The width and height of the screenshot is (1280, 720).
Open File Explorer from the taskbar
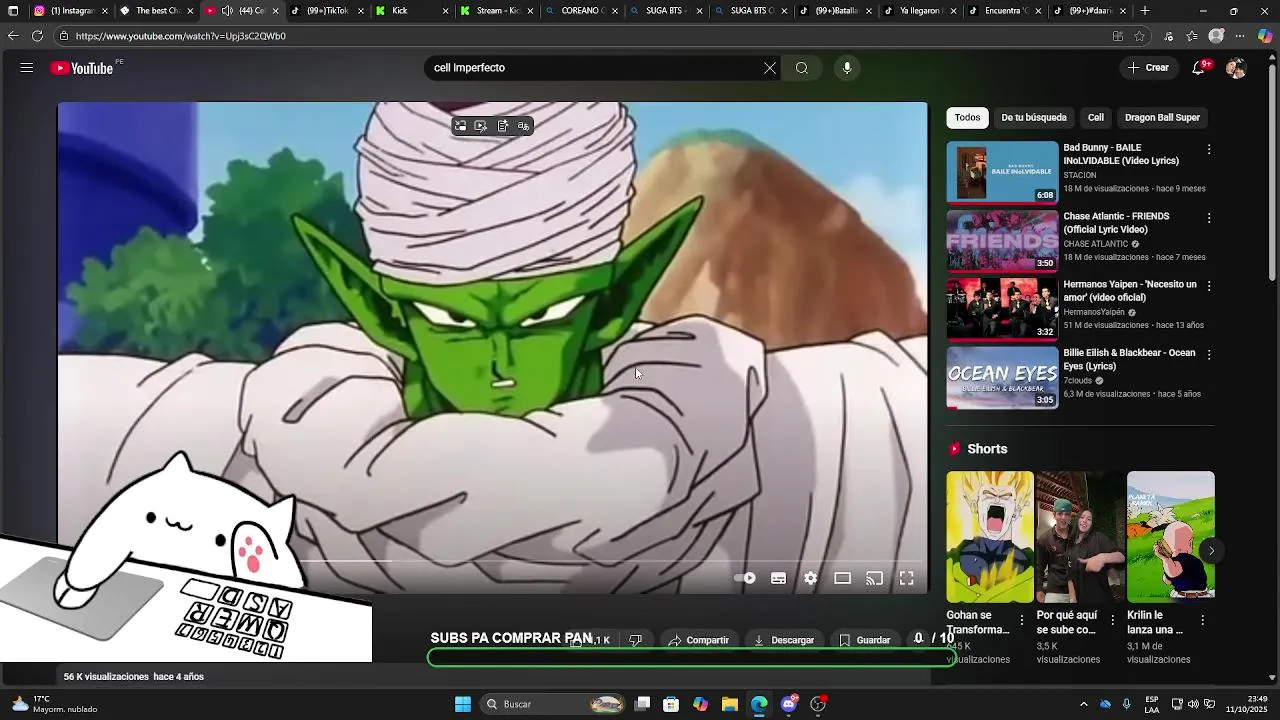coord(730,704)
